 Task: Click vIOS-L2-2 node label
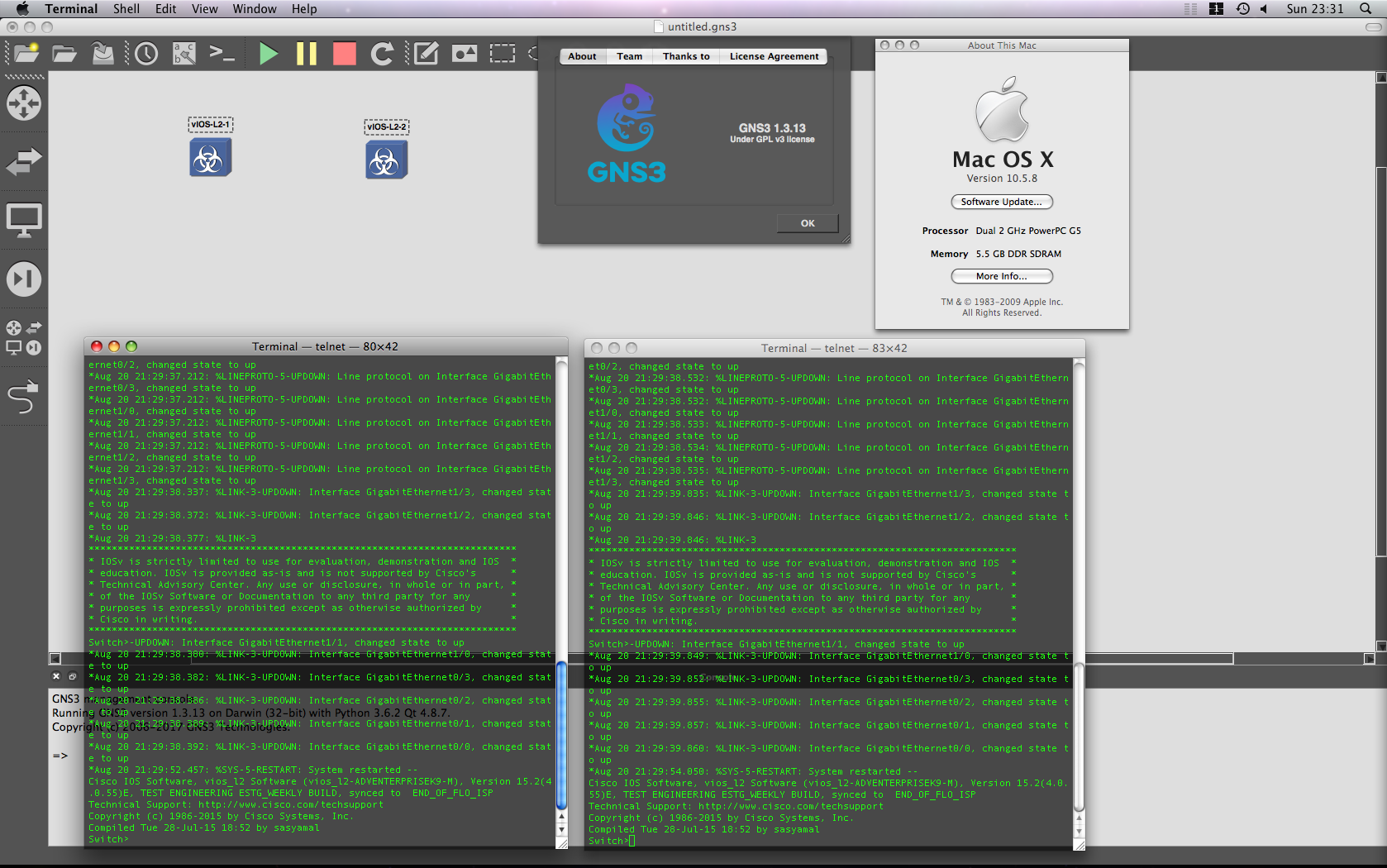[x=387, y=126]
